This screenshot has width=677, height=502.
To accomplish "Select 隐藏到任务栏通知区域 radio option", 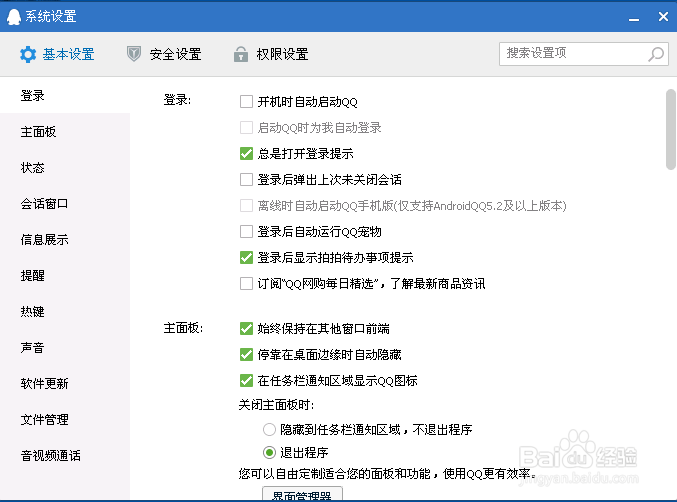I will pos(269,429).
